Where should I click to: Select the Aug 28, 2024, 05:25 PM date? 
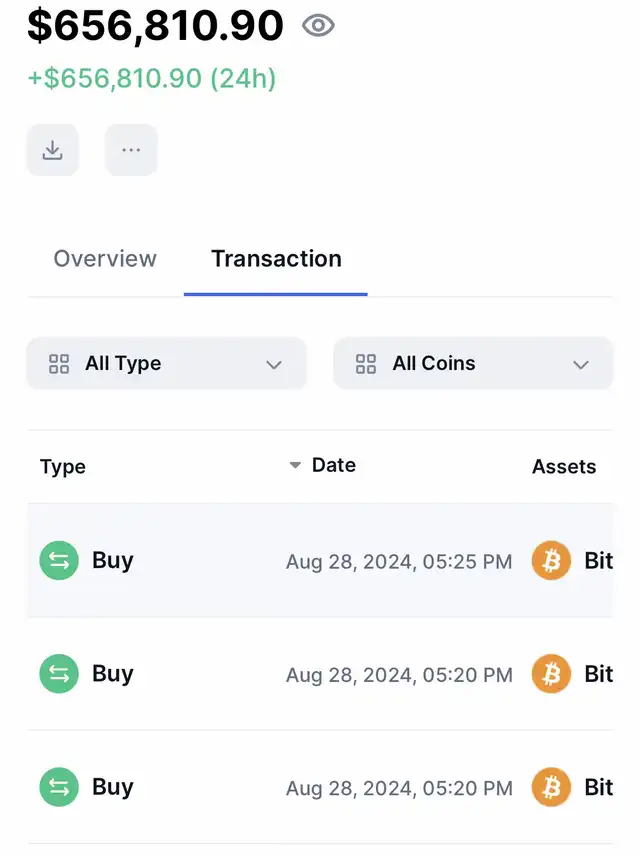(399, 562)
